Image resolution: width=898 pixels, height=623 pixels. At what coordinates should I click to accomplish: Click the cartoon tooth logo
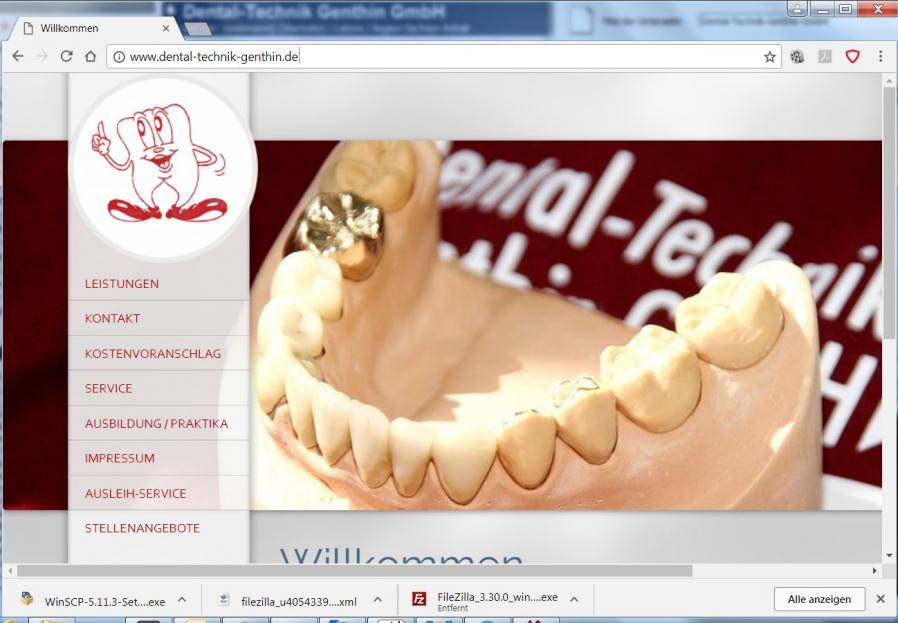tap(163, 168)
